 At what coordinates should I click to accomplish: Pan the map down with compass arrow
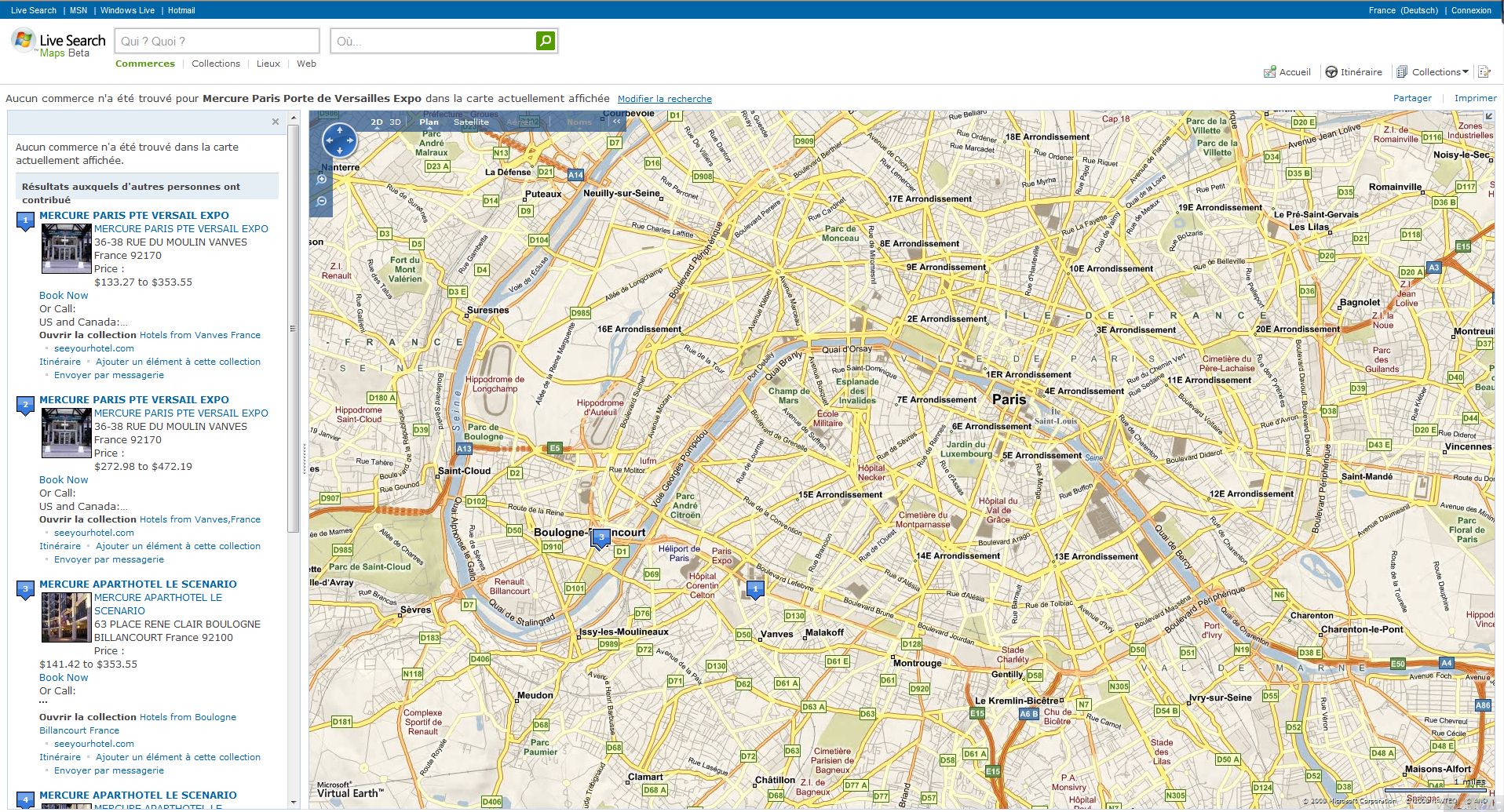point(340,151)
